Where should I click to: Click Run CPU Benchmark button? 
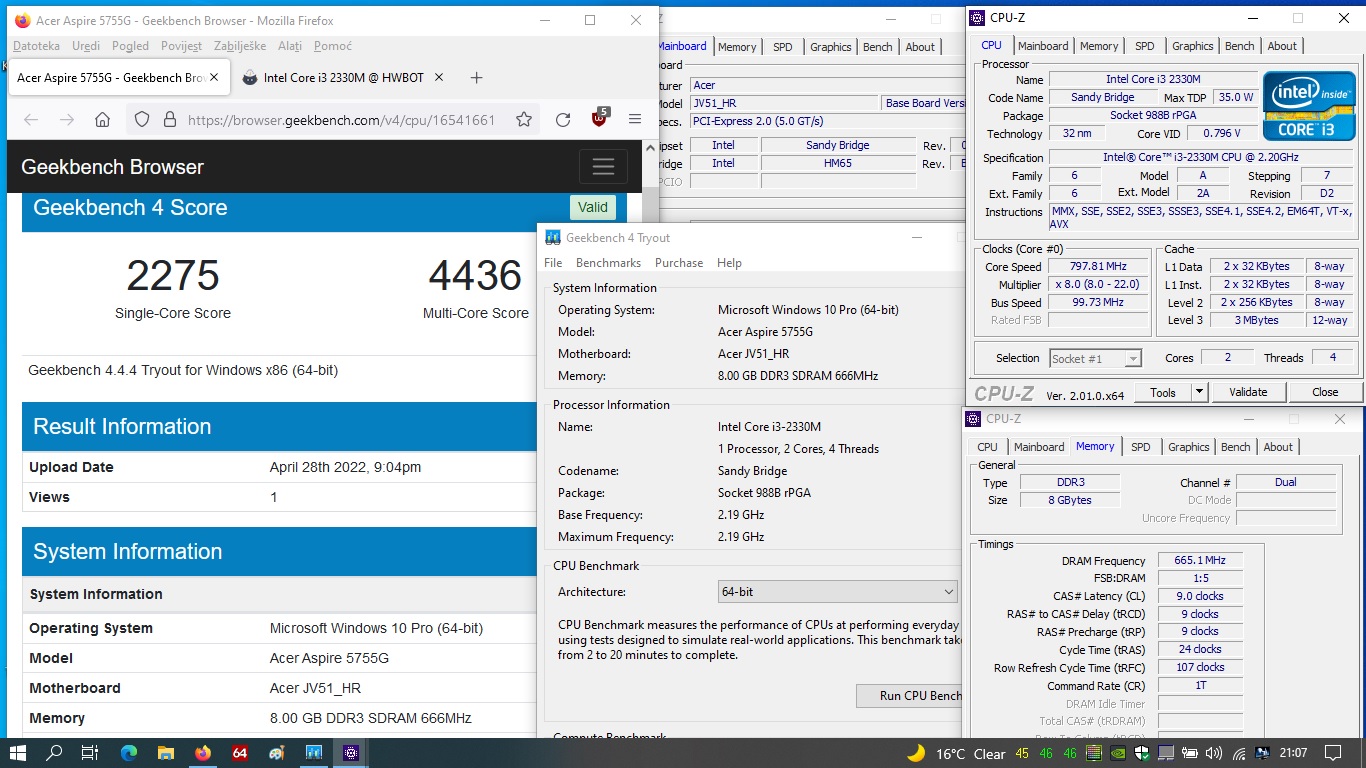908,695
